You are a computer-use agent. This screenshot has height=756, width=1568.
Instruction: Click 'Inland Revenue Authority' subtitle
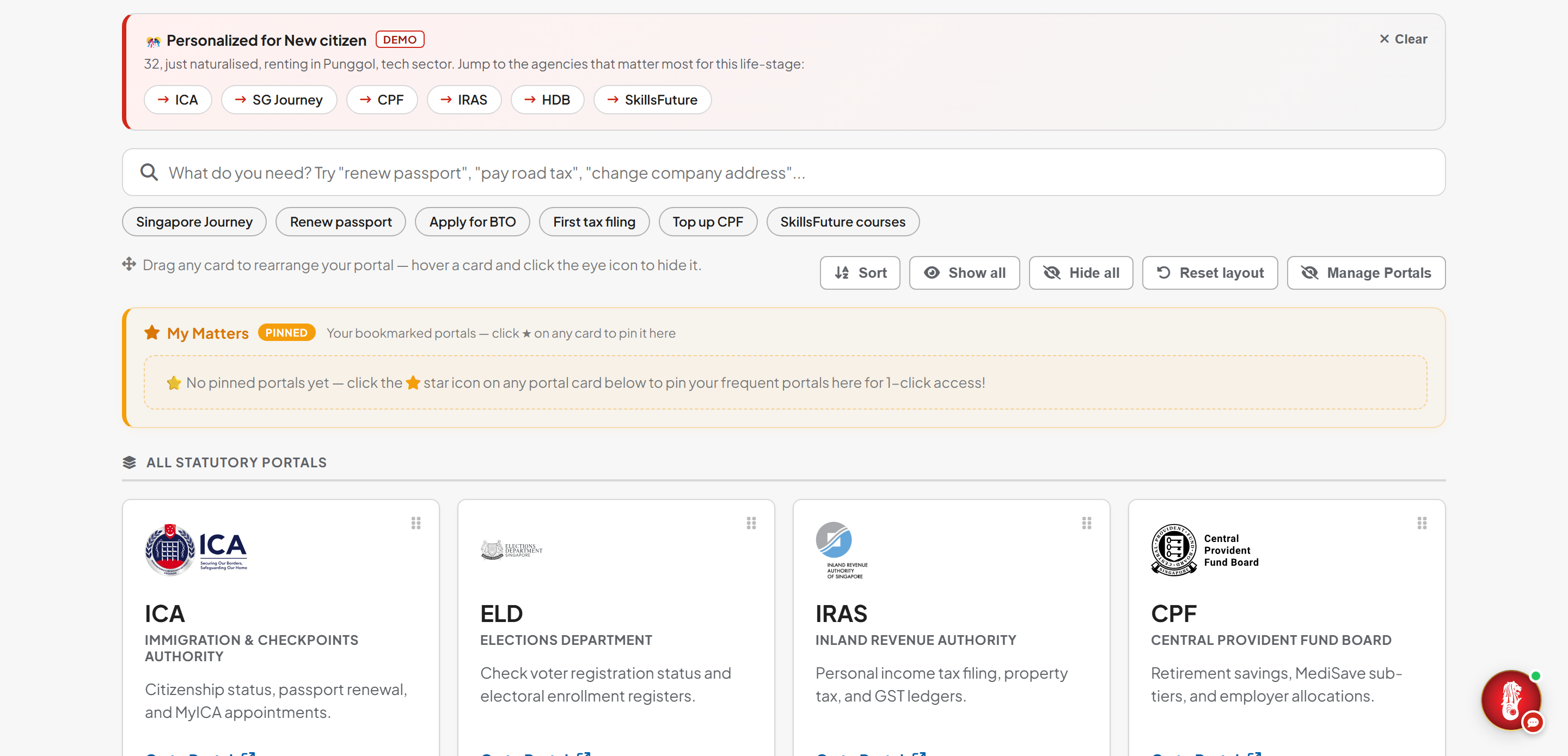(915, 640)
